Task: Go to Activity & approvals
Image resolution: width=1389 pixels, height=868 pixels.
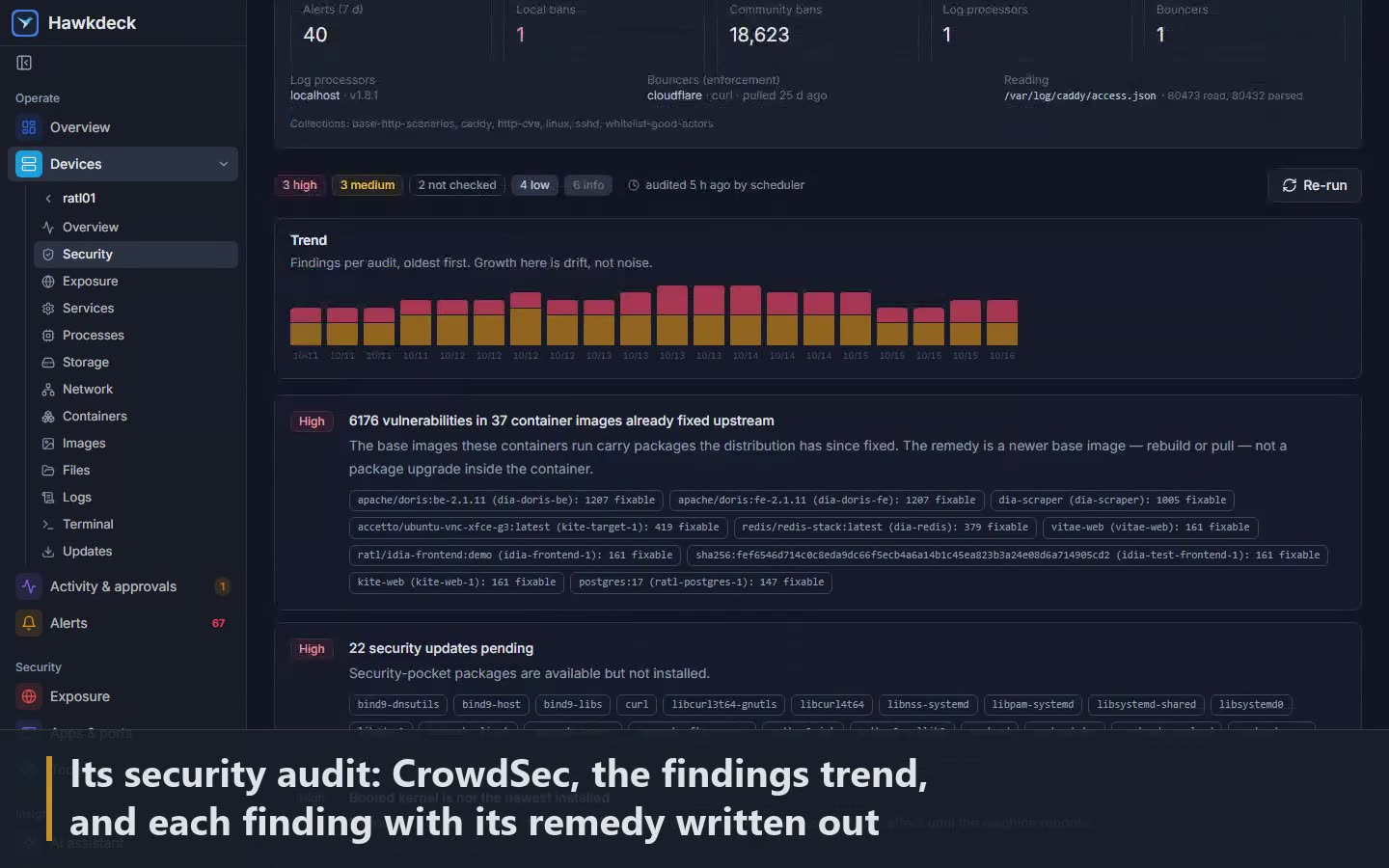Action: tap(123, 586)
